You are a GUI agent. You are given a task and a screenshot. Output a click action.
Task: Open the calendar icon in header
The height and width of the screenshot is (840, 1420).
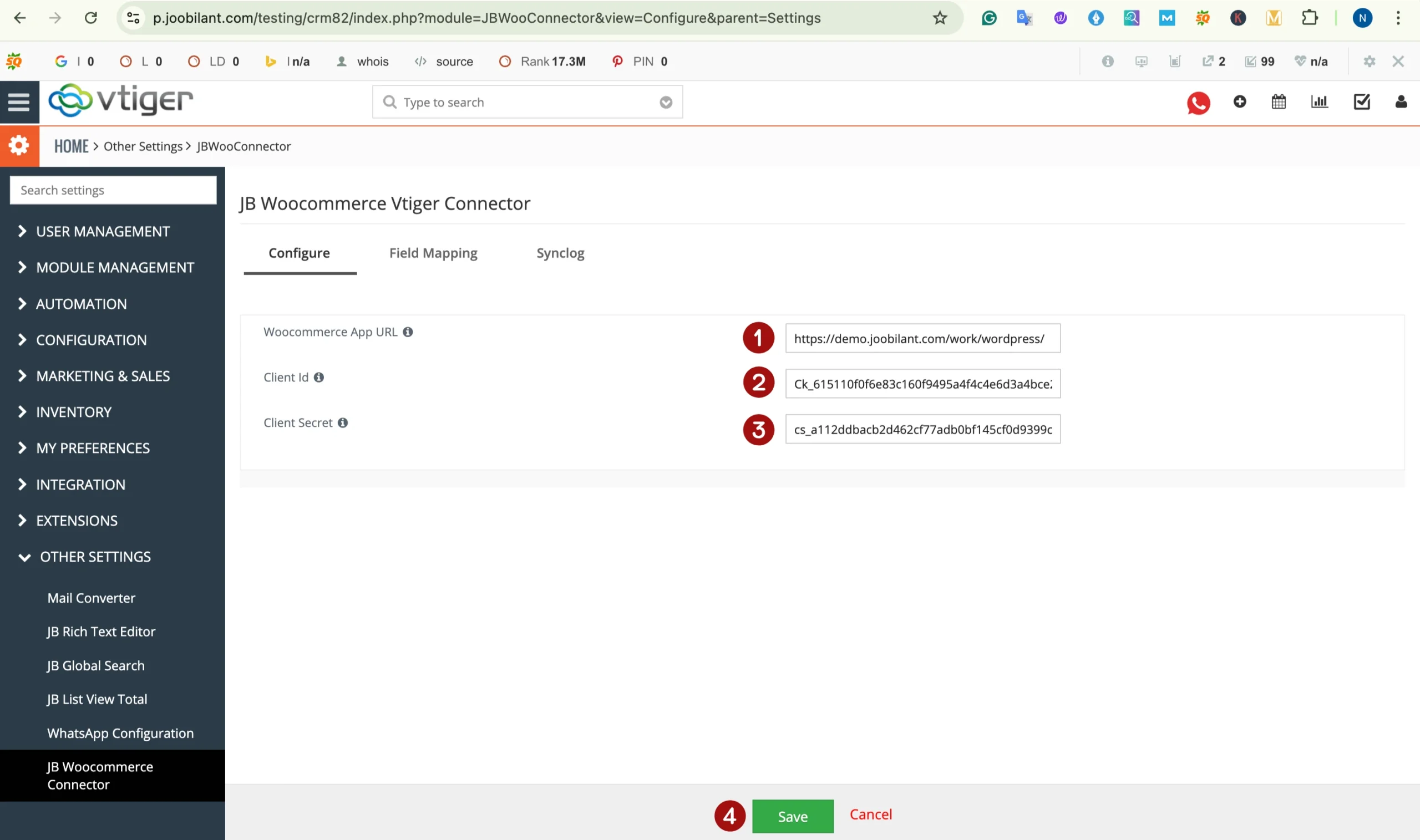point(1279,102)
